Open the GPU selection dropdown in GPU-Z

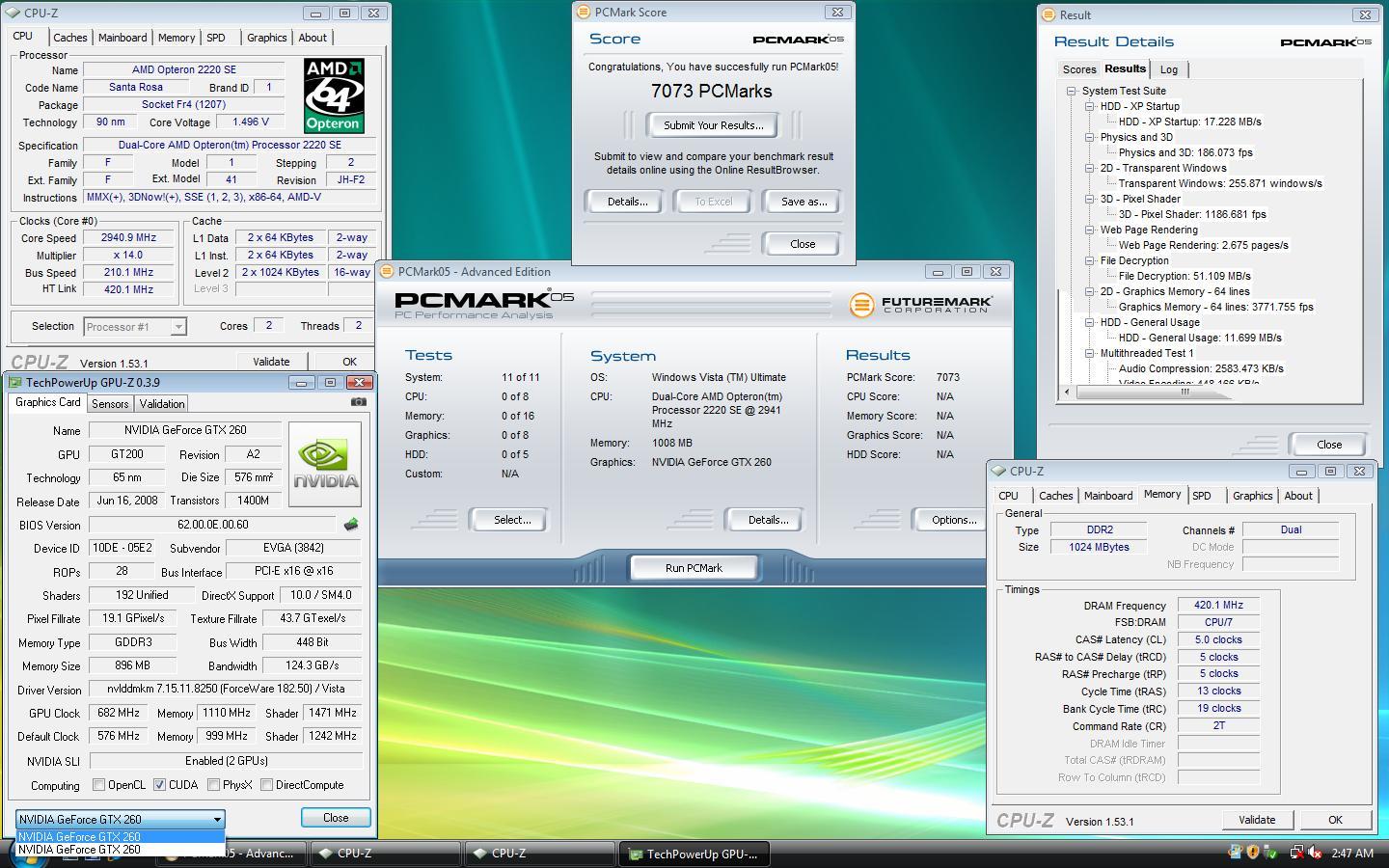click(x=120, y=819)
